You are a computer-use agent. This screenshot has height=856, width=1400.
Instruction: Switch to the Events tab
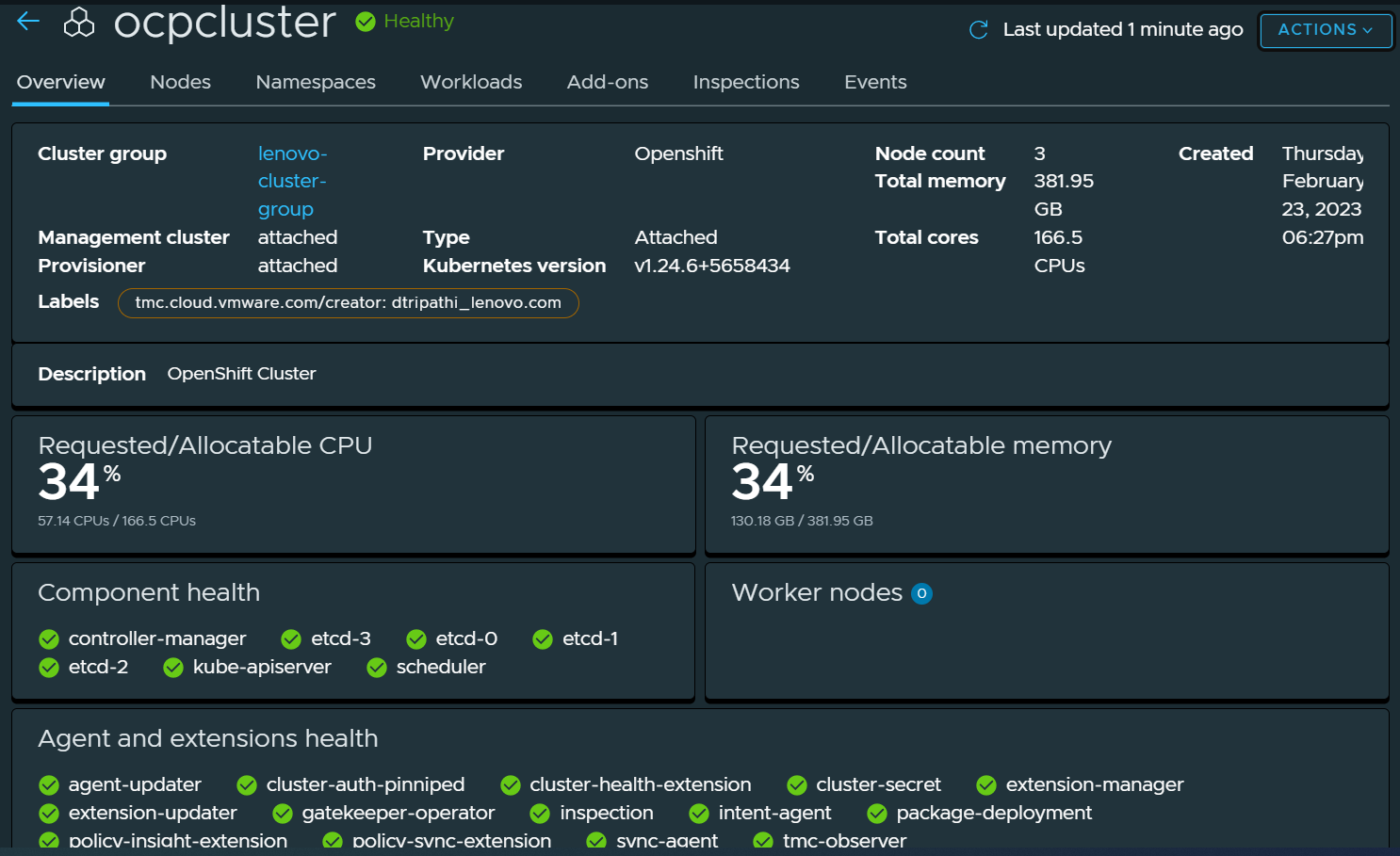point(875,82)
